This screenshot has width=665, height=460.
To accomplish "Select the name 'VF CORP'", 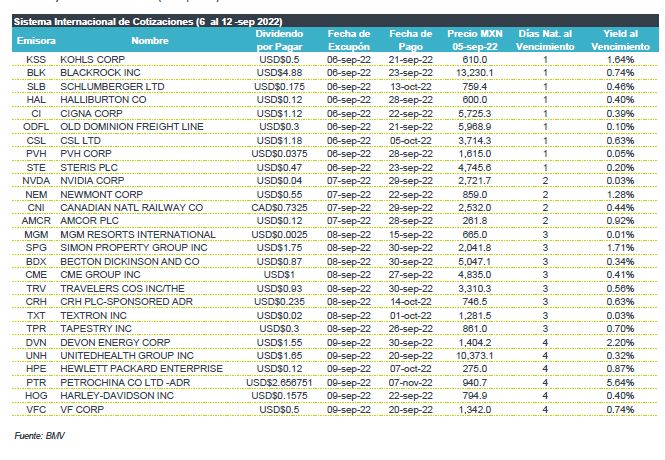I will [x=82, y=410].
